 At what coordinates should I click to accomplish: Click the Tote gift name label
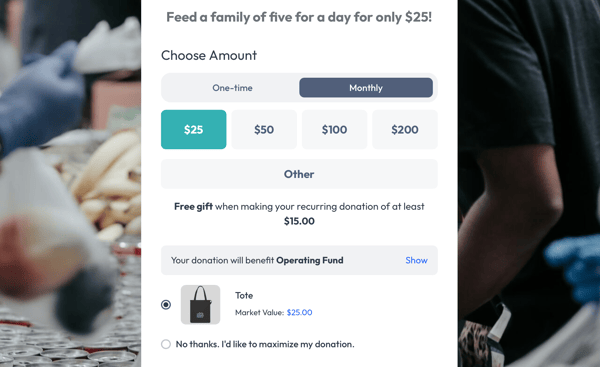(244, 295)
